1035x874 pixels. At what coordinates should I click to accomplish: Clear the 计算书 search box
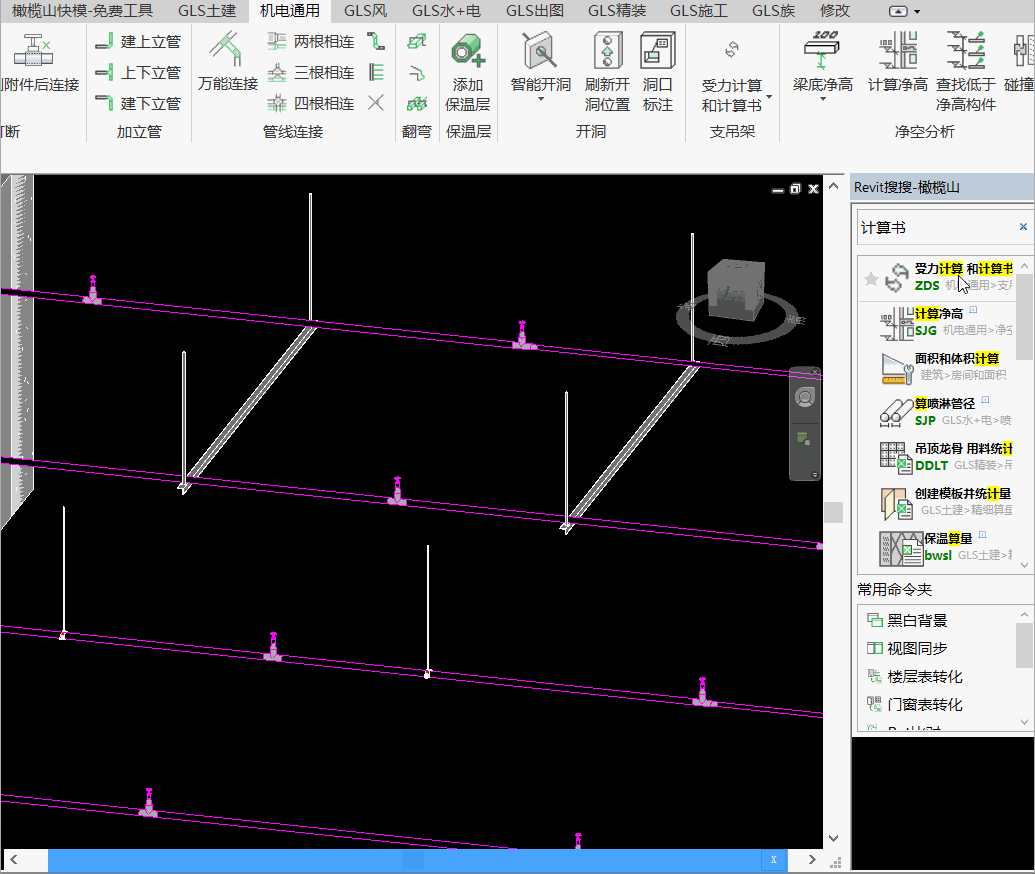point(1023,227)
